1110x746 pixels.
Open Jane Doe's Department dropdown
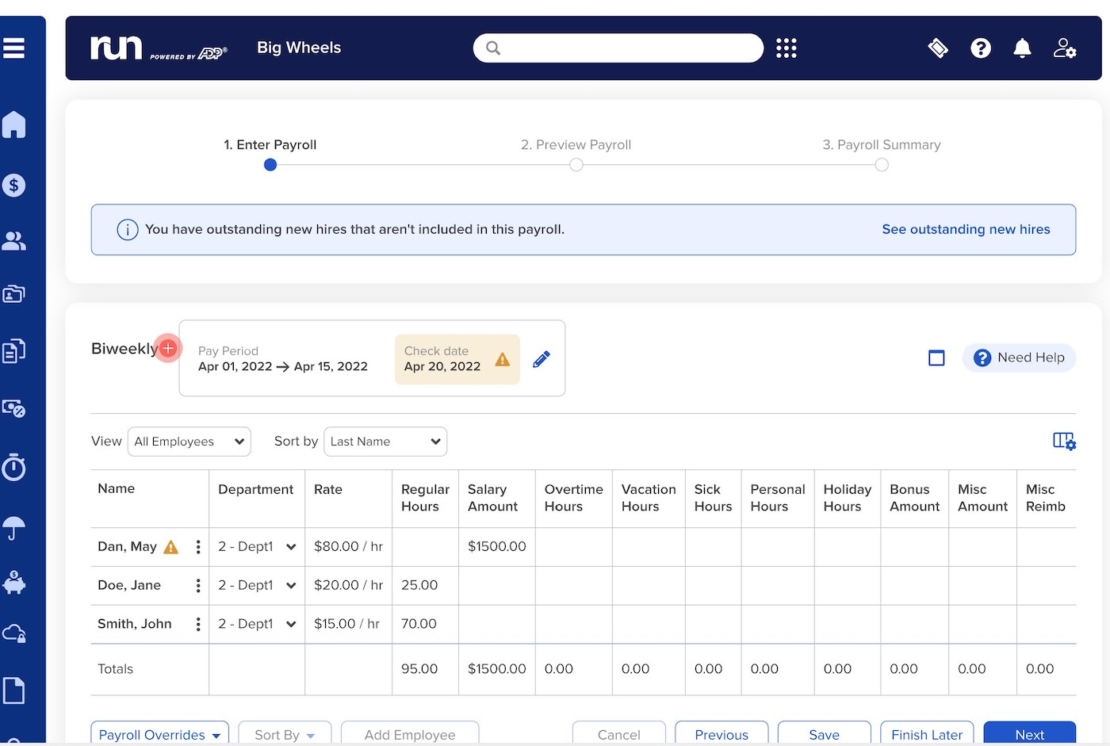[x=257, y=585]
